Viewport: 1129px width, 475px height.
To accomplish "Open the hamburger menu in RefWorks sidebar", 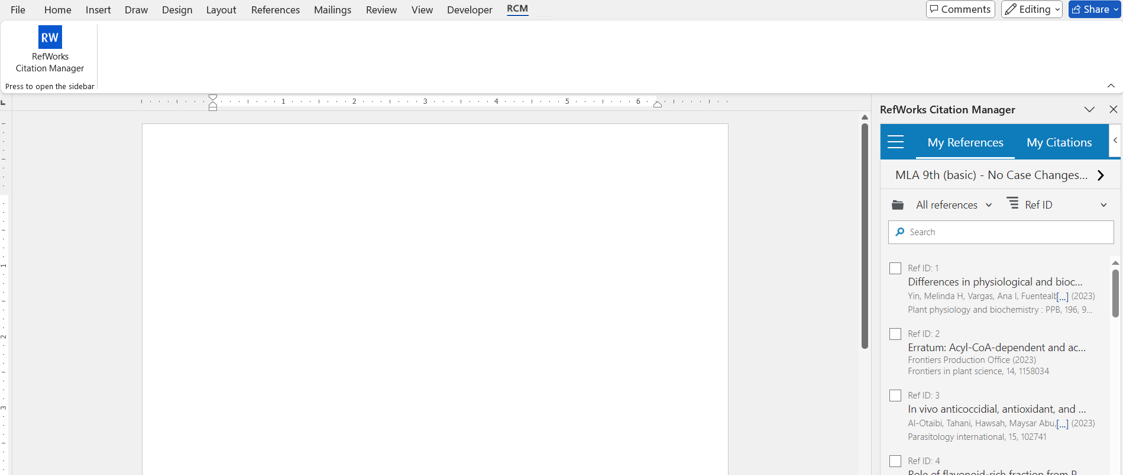I will (x=895, y=142).
